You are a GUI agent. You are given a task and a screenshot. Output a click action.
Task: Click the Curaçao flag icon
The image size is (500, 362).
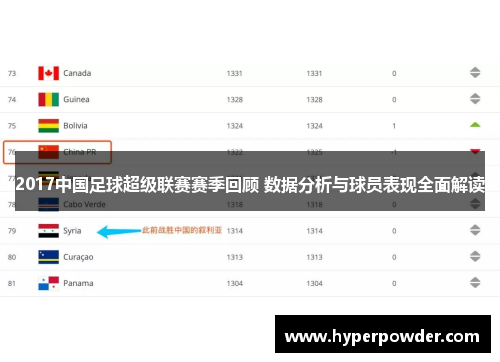(48, 257)
